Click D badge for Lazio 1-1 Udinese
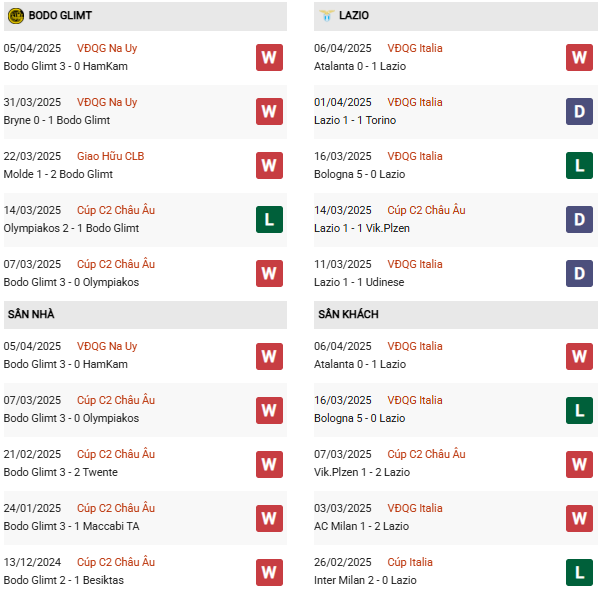The width and height of the screenshot is (600, 594). tap(579, 273)
